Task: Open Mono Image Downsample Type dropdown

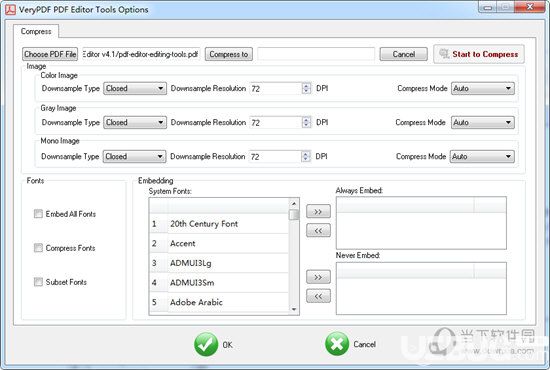Action: point(134,156)
